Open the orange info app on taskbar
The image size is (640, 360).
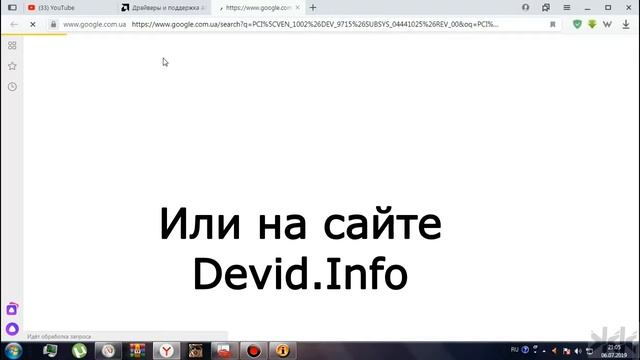click(282, 351)
